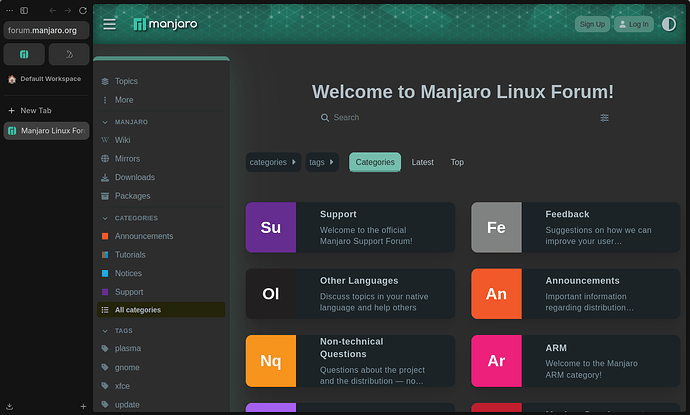Viewport: 690px width, 415px height.
Task: Select All categories in the sidebar
Action: point(161,310)
